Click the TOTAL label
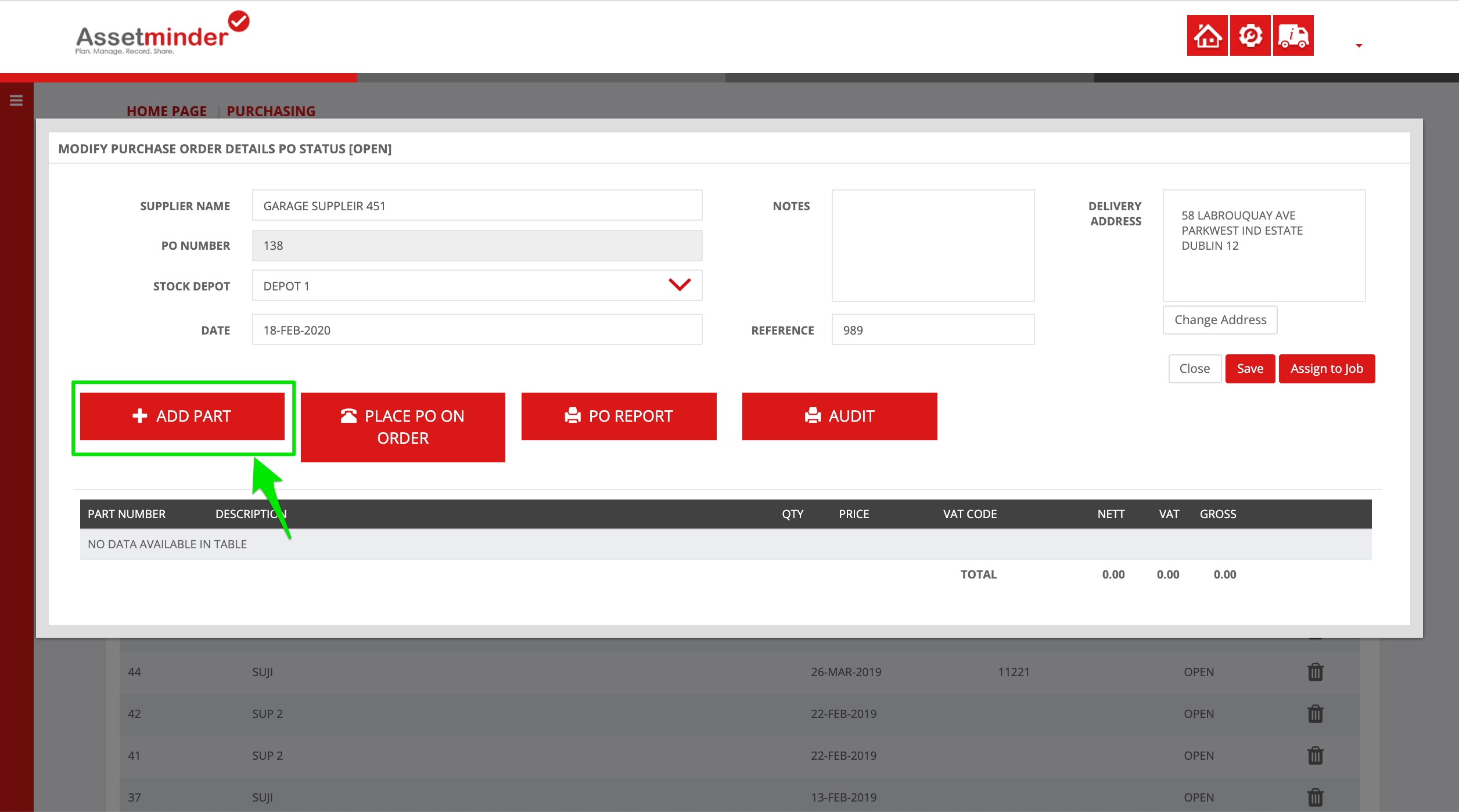This screenshot has height=812, width=1459. point(978,574)
